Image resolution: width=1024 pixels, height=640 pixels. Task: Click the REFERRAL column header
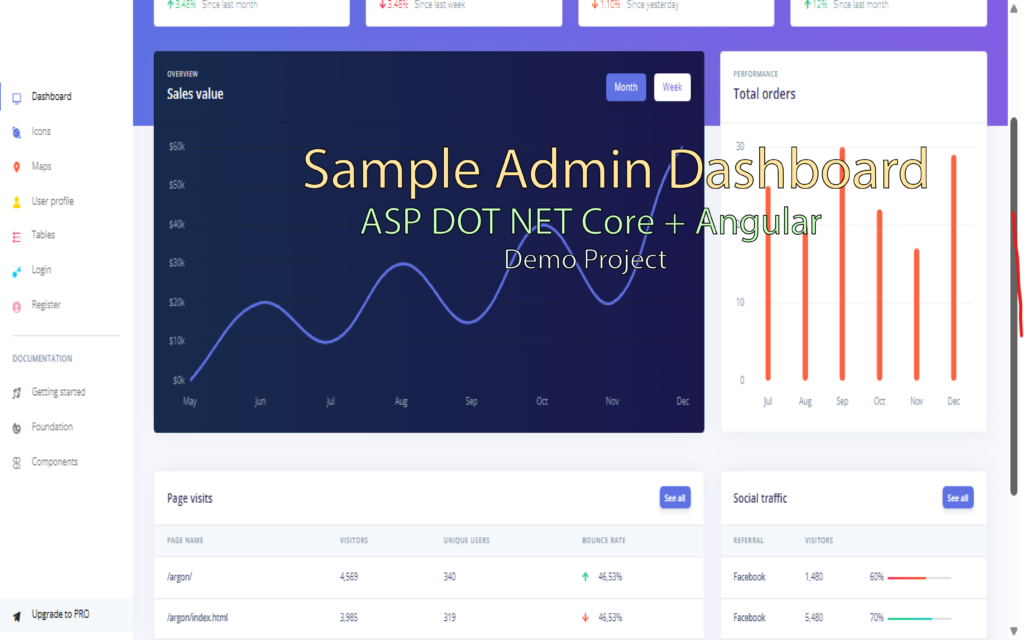748,540
